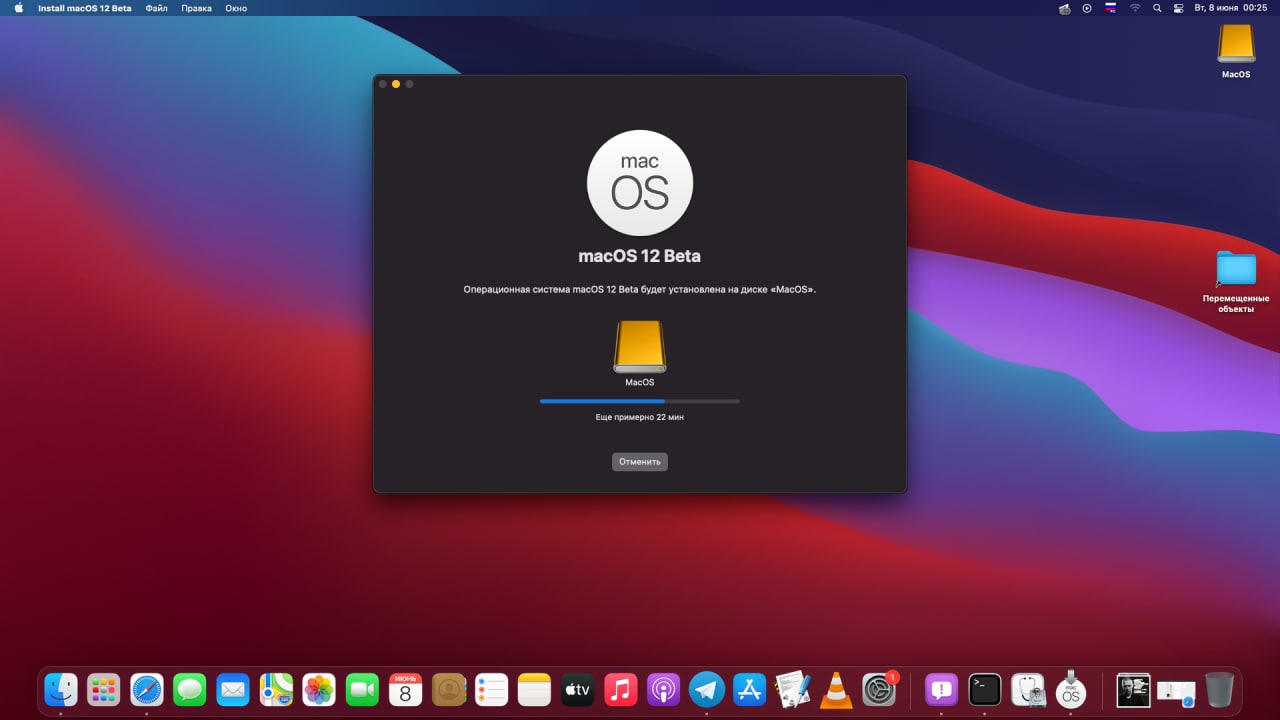Click the installation progress bar
The image size is (1280, 720).
point(640,401)
